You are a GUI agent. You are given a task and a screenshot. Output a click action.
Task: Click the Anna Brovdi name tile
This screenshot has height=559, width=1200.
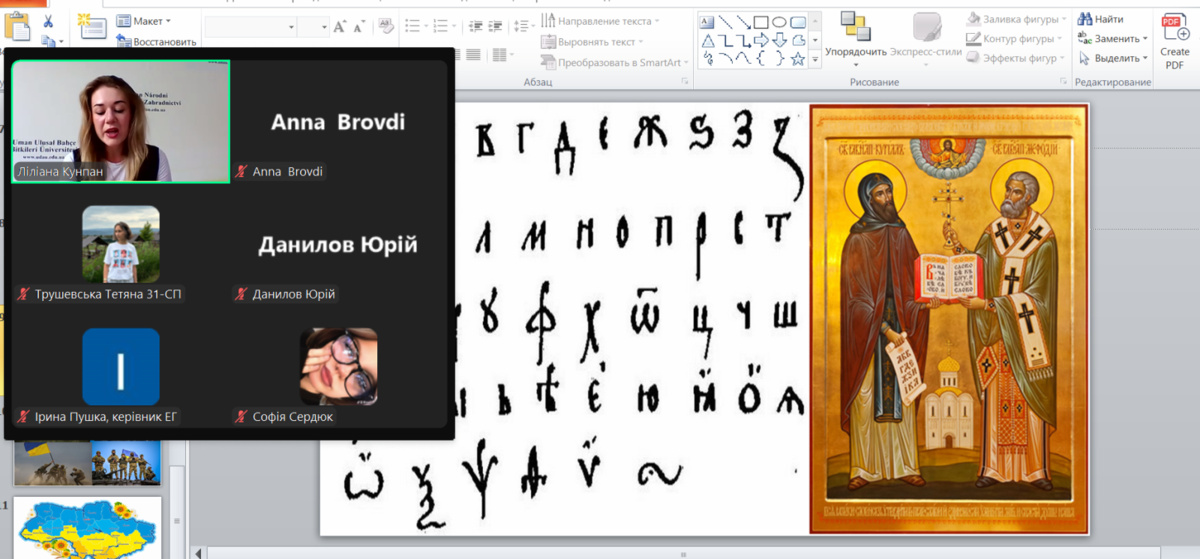[x=339, y=121]
